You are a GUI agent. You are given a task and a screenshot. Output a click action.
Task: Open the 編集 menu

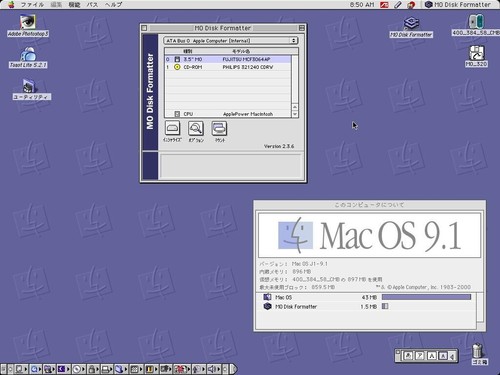point(56,5)
